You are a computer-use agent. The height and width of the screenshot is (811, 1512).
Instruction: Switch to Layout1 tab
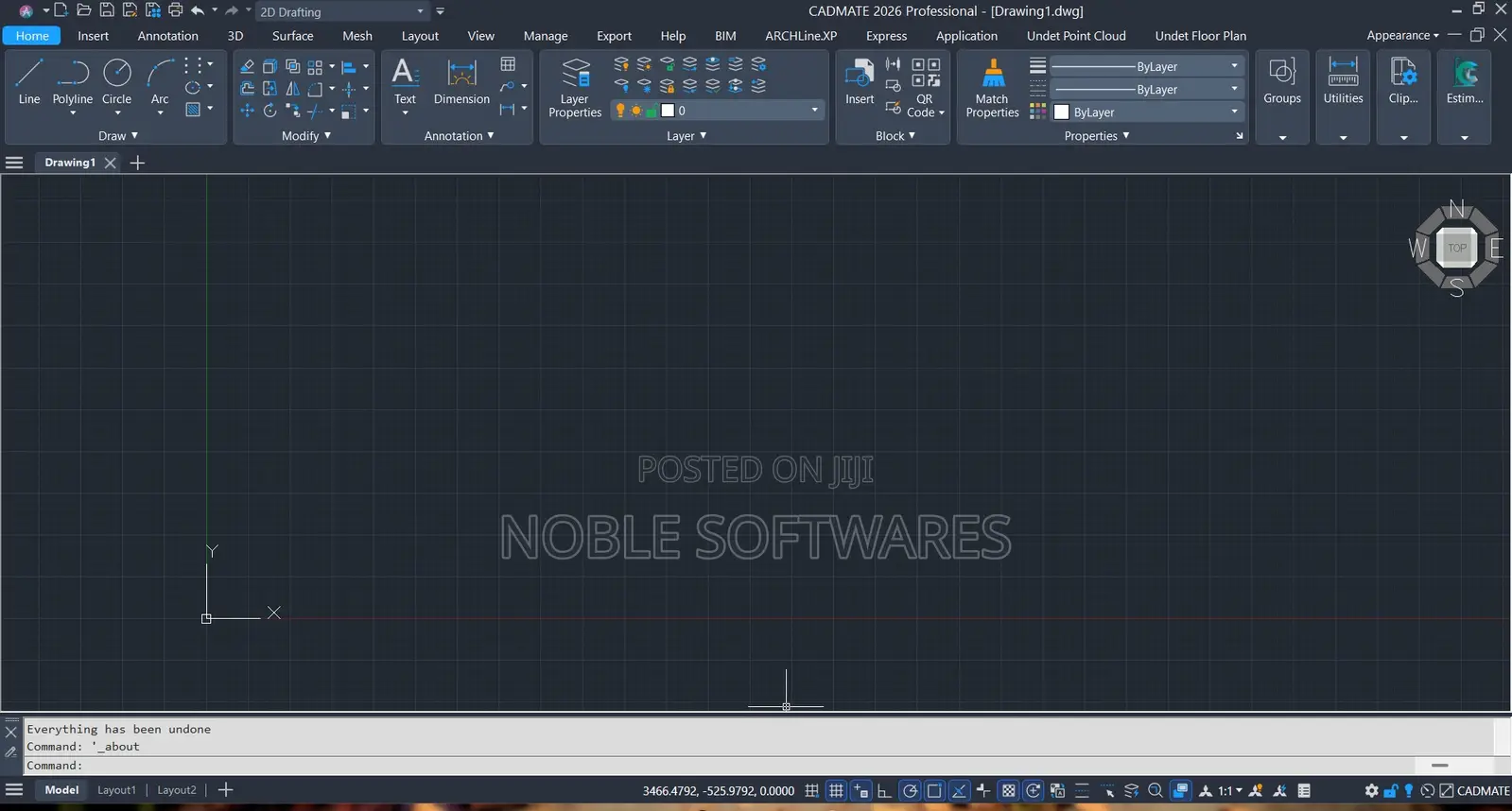click(x=116, y=790)
